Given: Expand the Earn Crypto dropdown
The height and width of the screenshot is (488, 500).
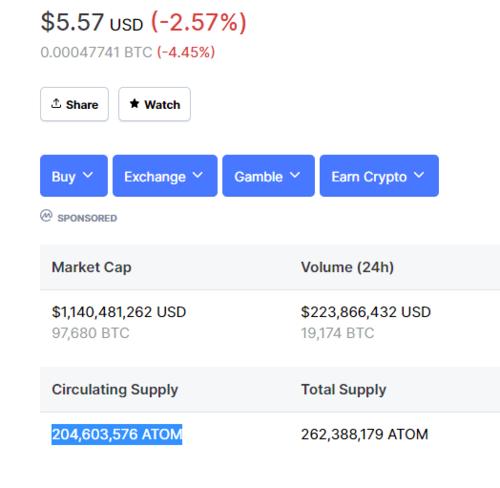Looking at the screenshot, I should [379, 176].
